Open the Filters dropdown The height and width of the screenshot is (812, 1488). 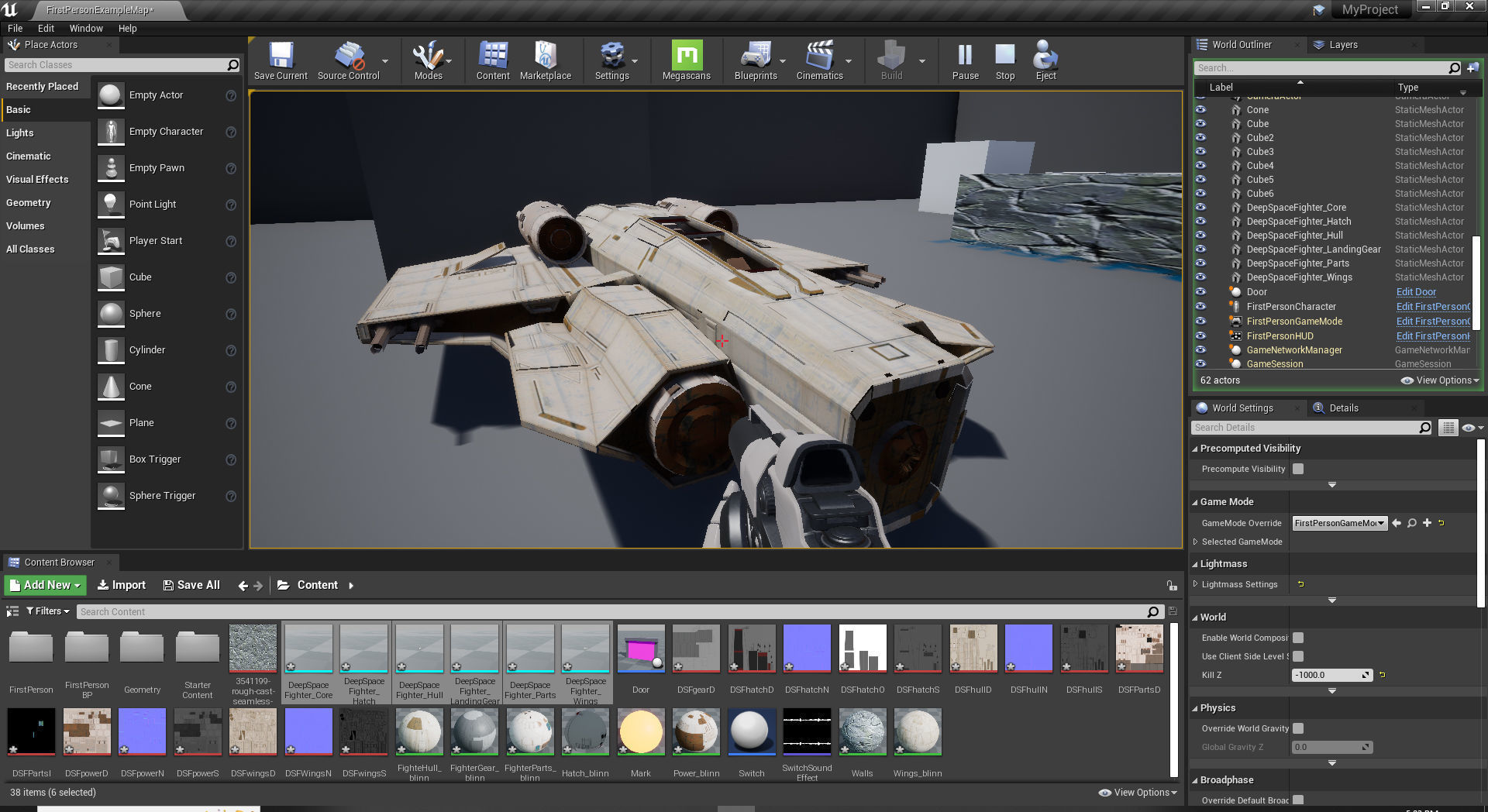48,611
